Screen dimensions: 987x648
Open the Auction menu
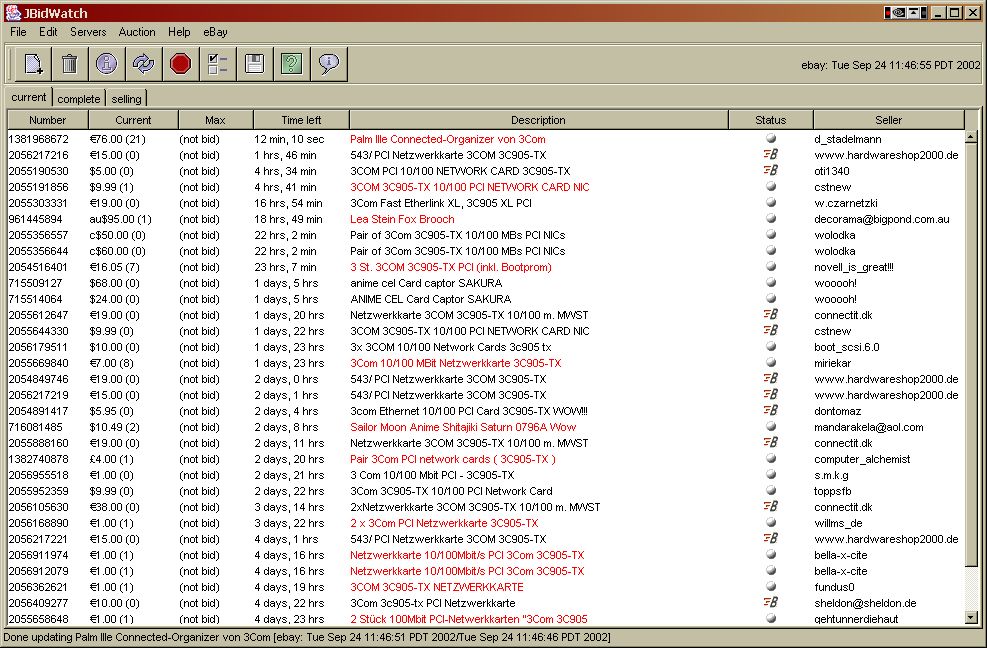pyautogui.click(x=137, y=31)
